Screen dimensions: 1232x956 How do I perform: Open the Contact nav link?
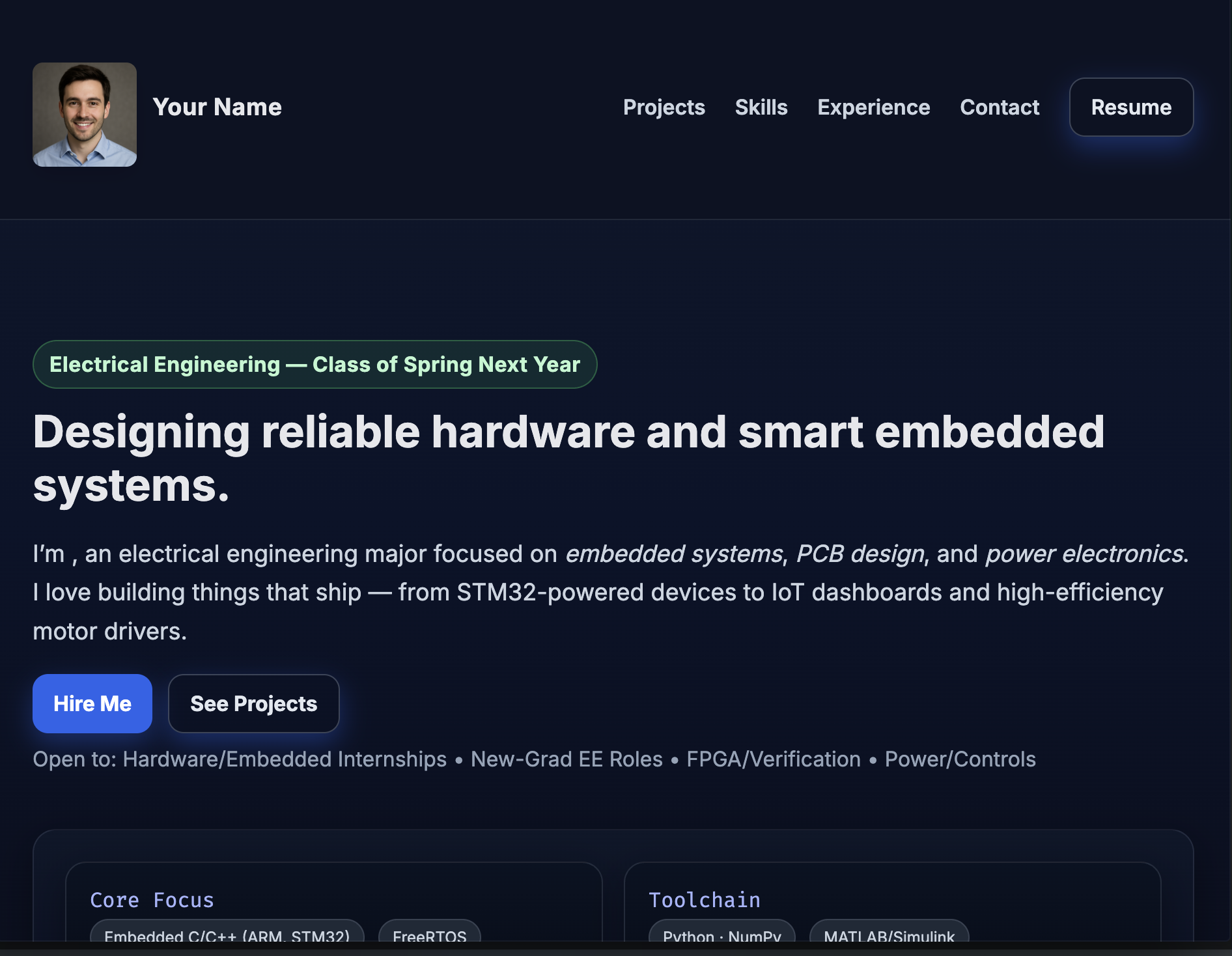pos(999,107)
